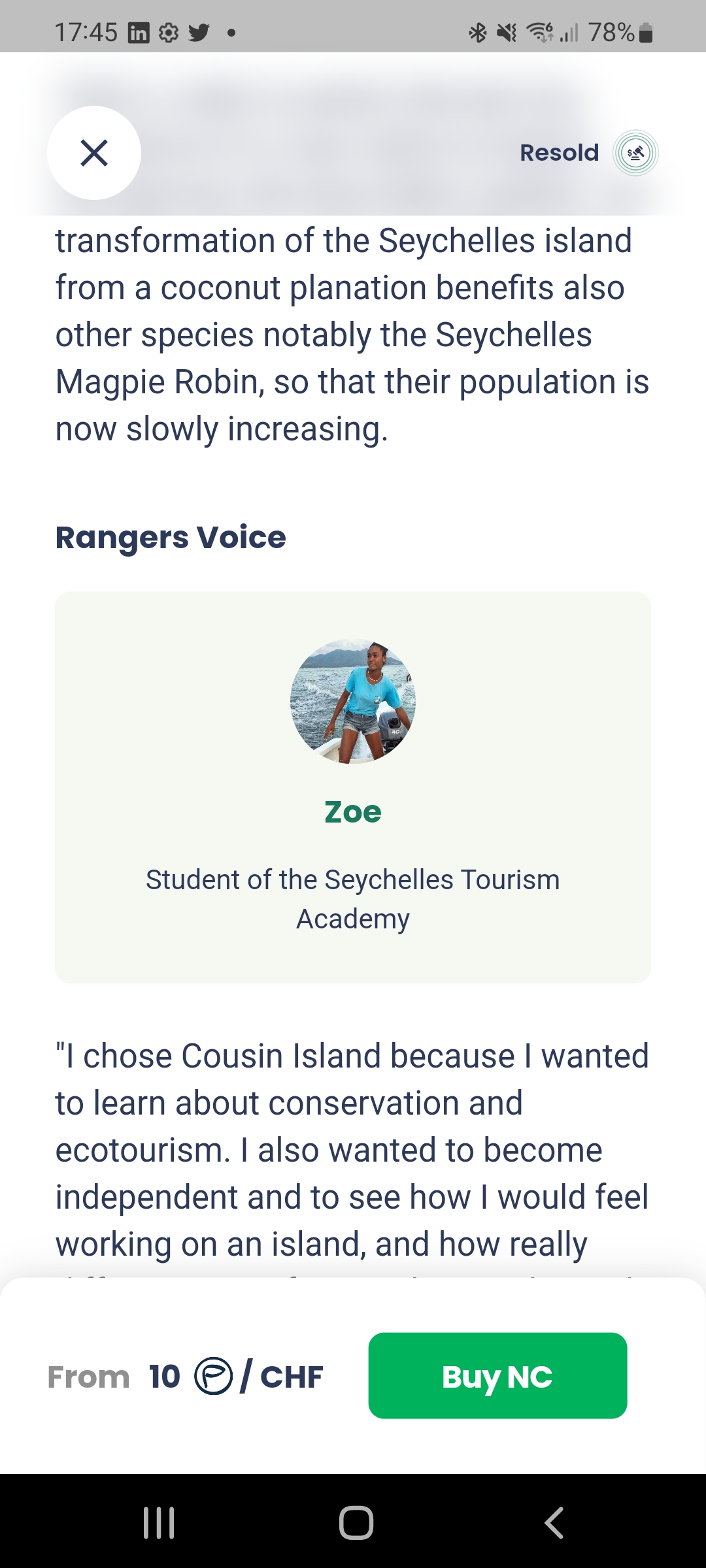Open Zoe's ranger profile photo
Image resolution: width=706 pixels, height=1568 pixels.
[x=353, y=701]
